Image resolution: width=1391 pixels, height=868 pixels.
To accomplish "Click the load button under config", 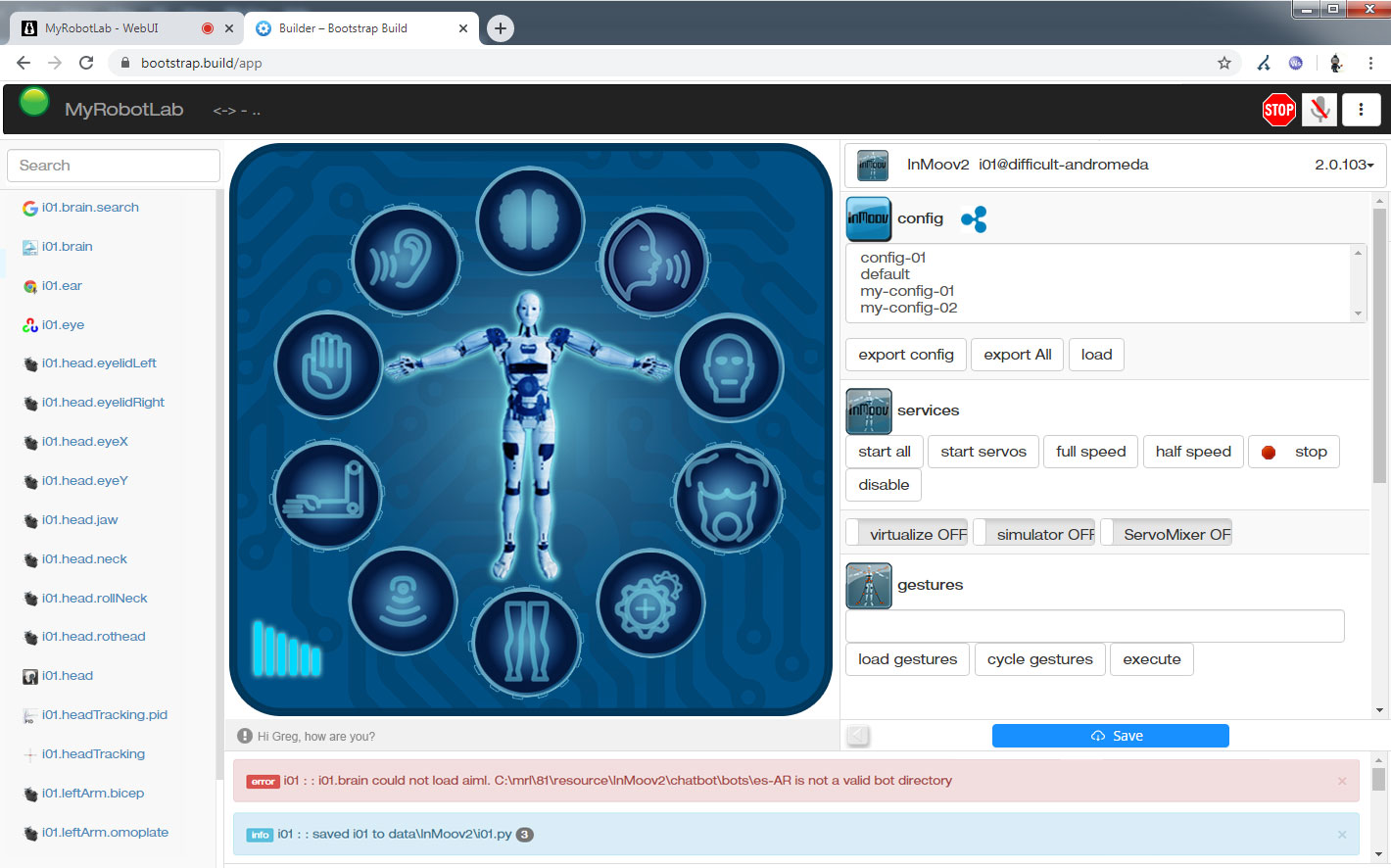I will pos(1096,355).
